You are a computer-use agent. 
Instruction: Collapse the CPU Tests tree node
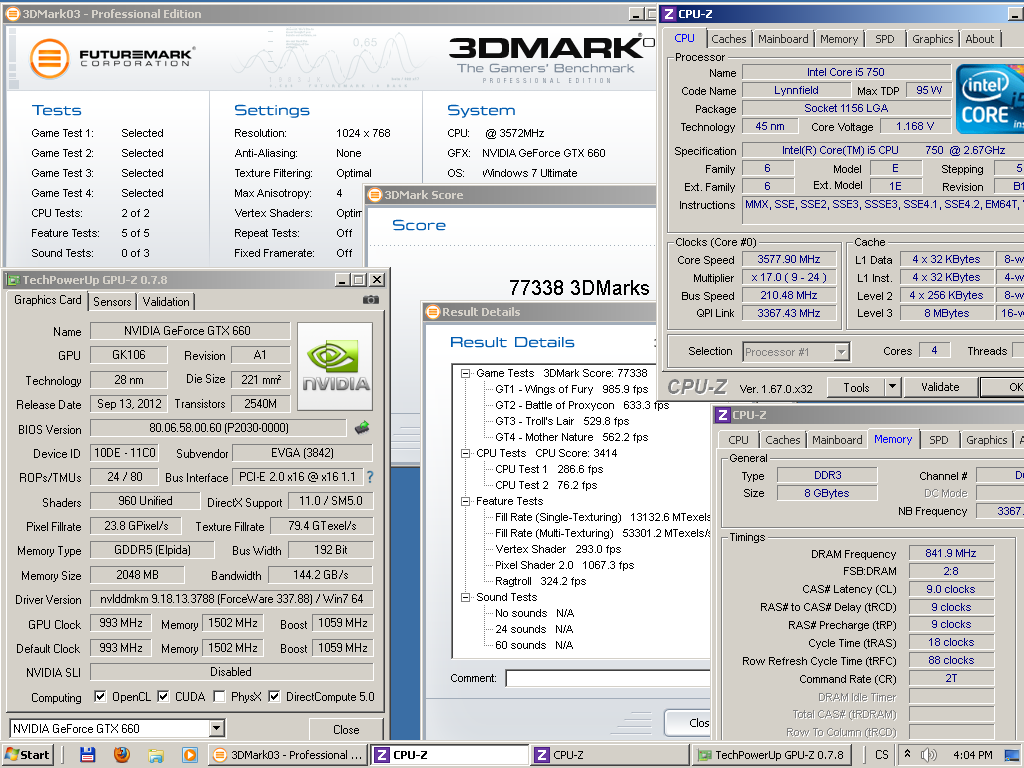click(x=466, y=453)
